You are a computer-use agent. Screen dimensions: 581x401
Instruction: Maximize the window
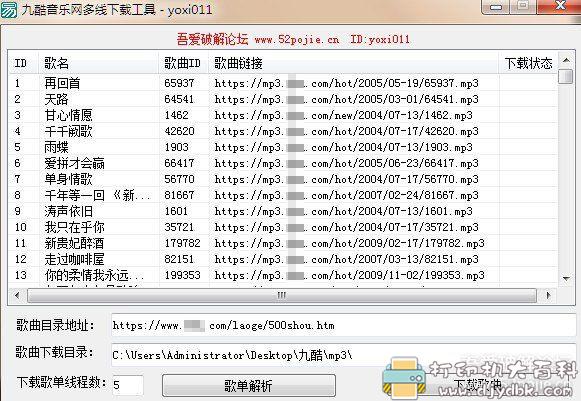point(523,6)
